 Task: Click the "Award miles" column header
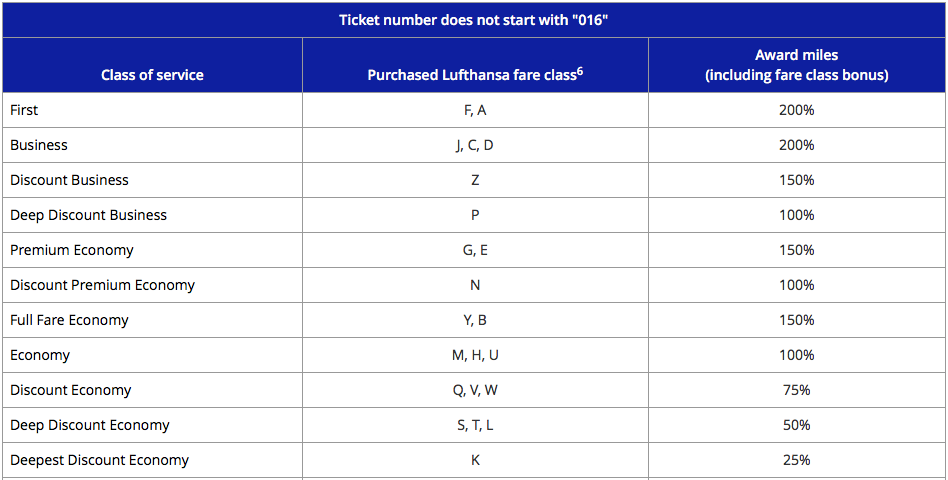[x=796, y=65]
